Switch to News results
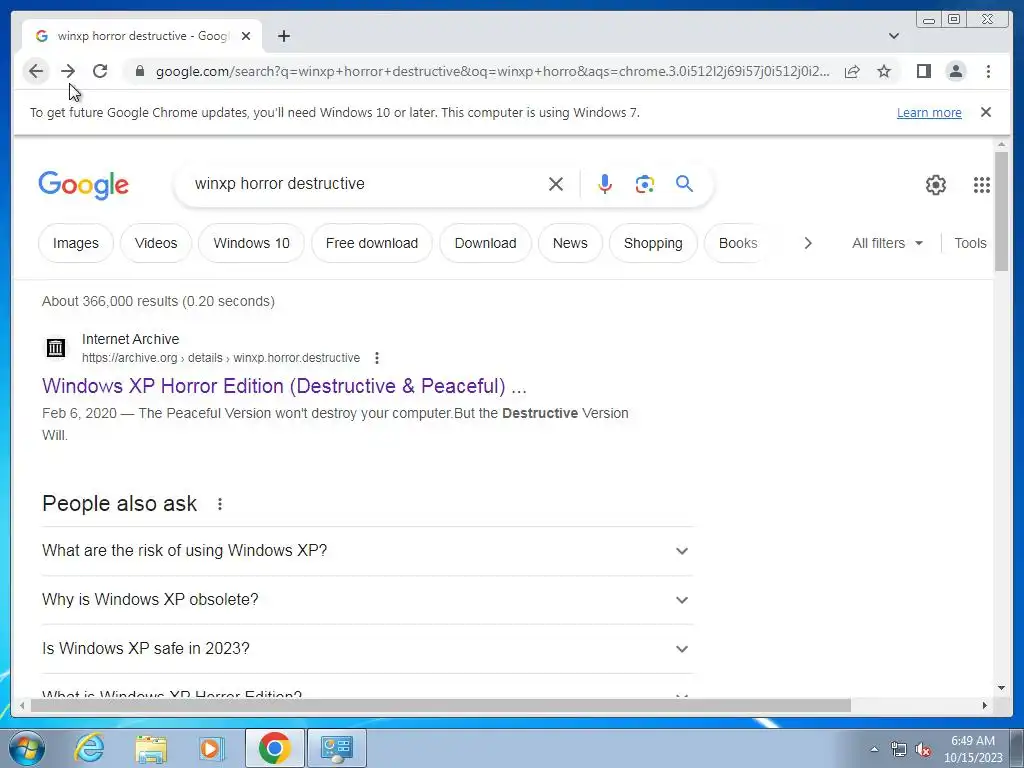The image size is (1024, 768). 570,243
